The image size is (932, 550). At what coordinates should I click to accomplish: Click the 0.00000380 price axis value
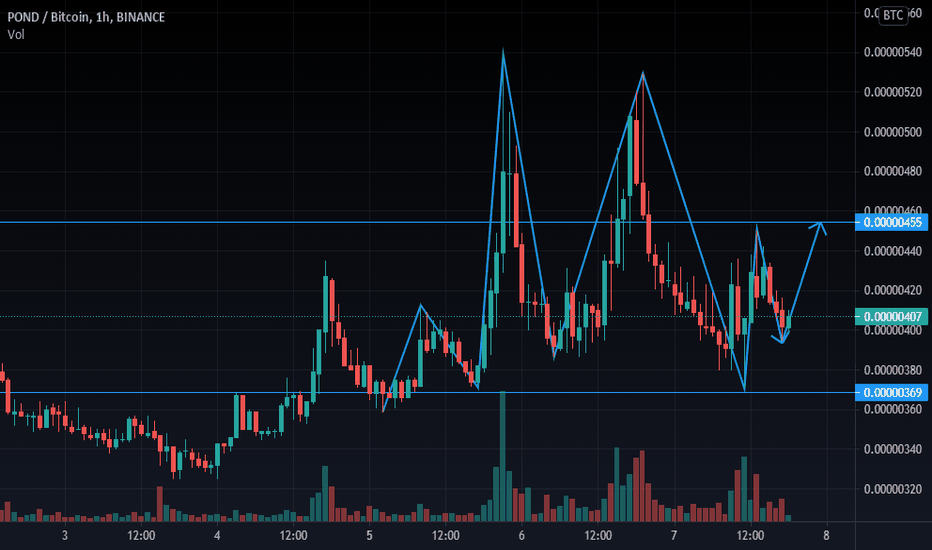pos(893,370)
